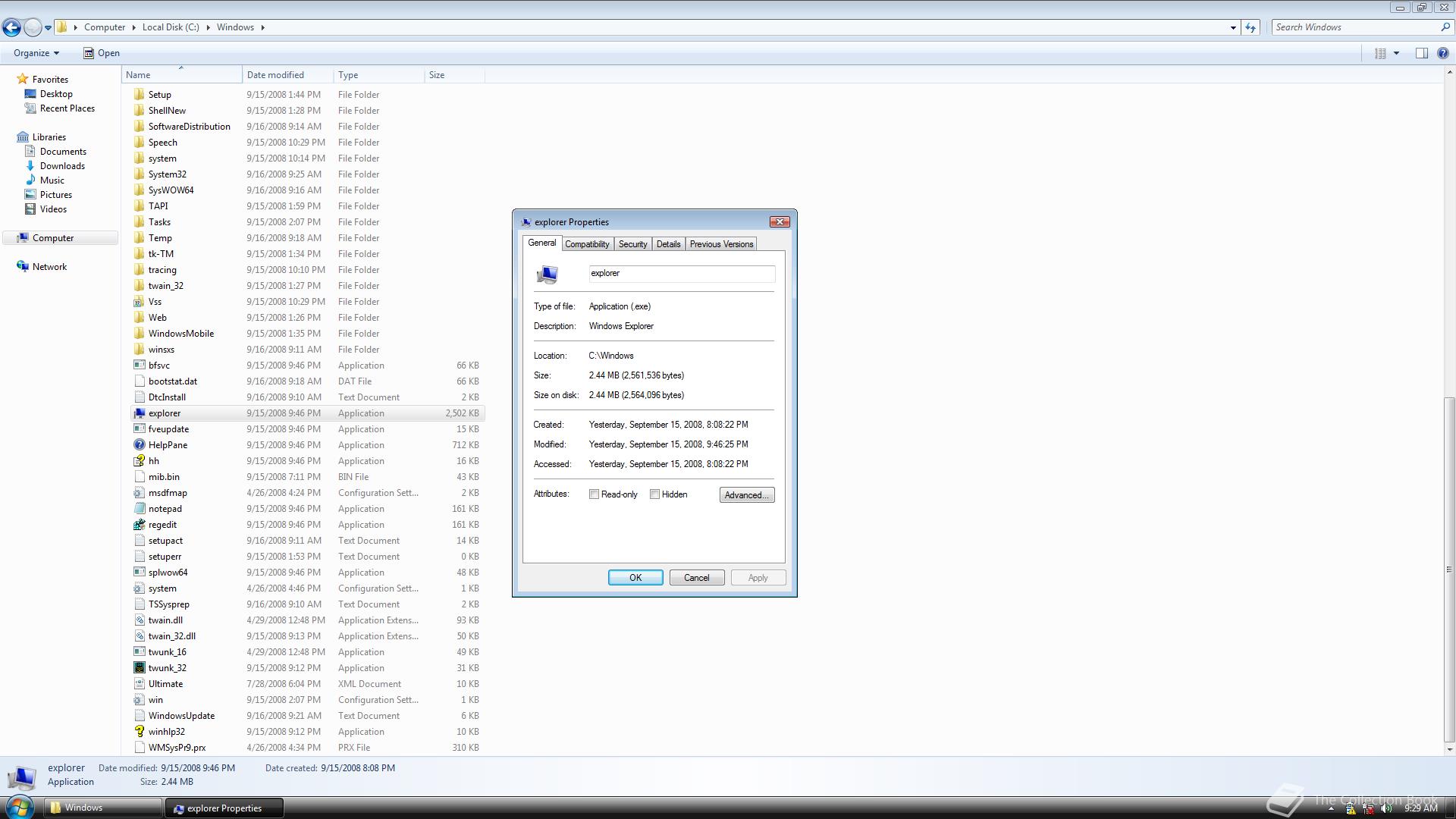This screenshot has width=1456, height=819.
Task: Click Open in the command bar
Action: point(102,53)
